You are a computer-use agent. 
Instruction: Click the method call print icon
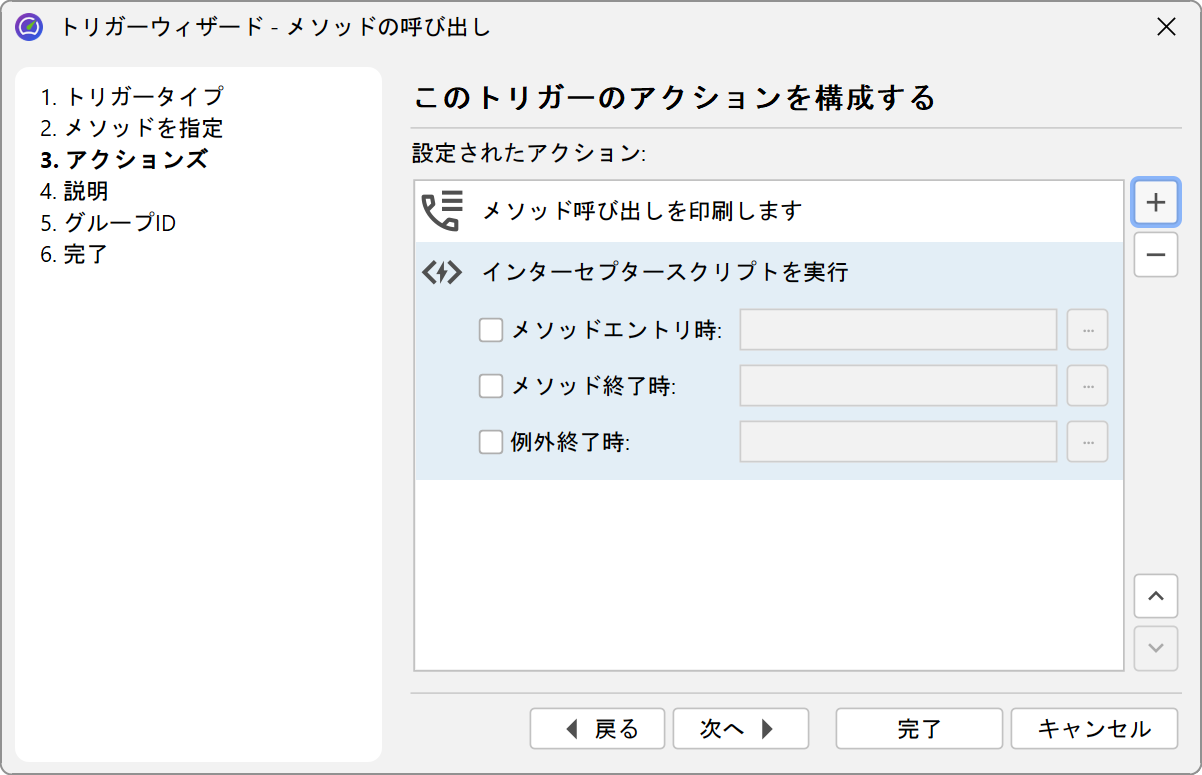pos(442,211)
